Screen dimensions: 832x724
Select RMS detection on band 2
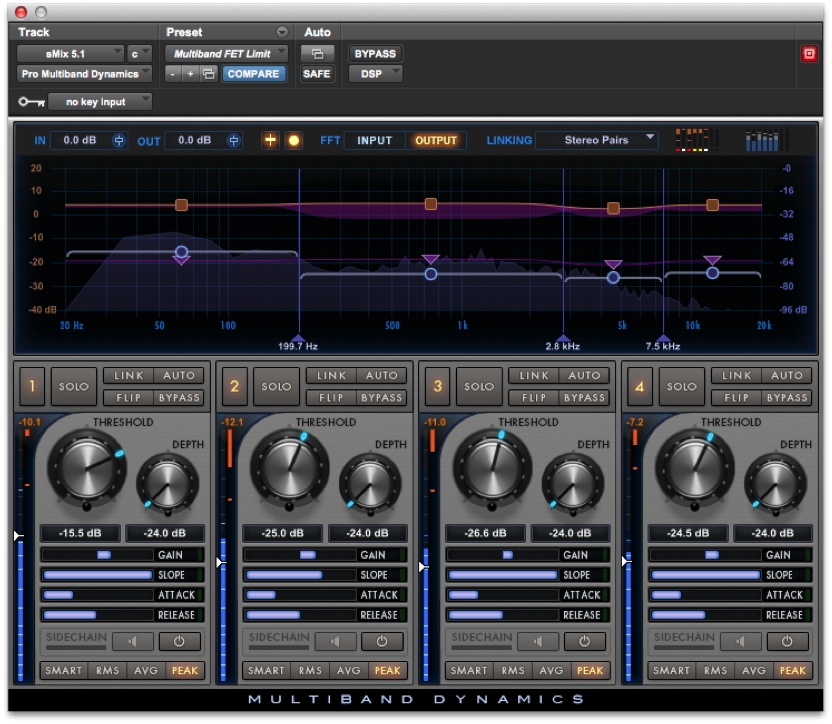310,670
